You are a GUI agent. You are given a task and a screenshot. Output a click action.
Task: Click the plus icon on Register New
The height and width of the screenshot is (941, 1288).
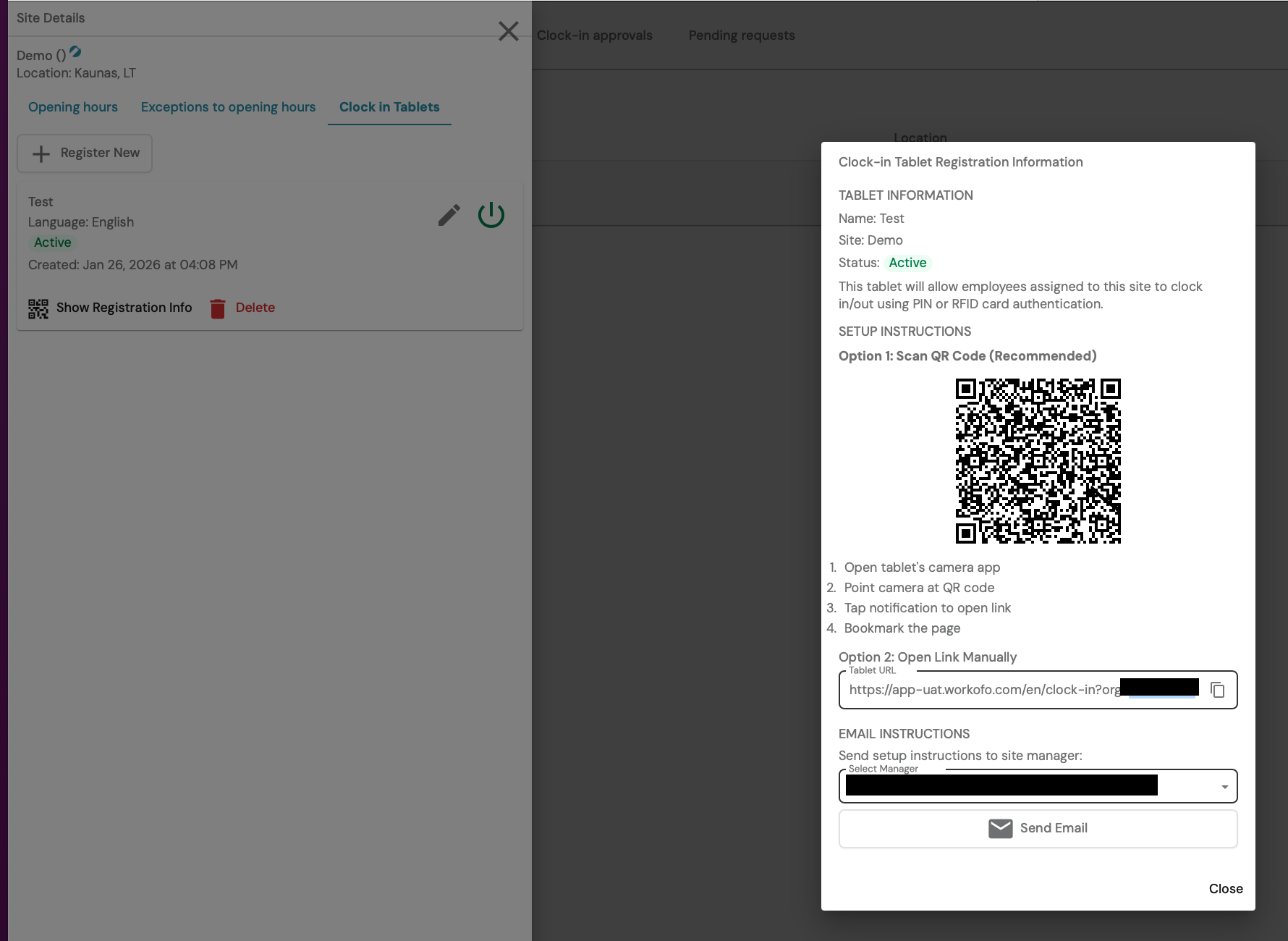click(41, 153)
